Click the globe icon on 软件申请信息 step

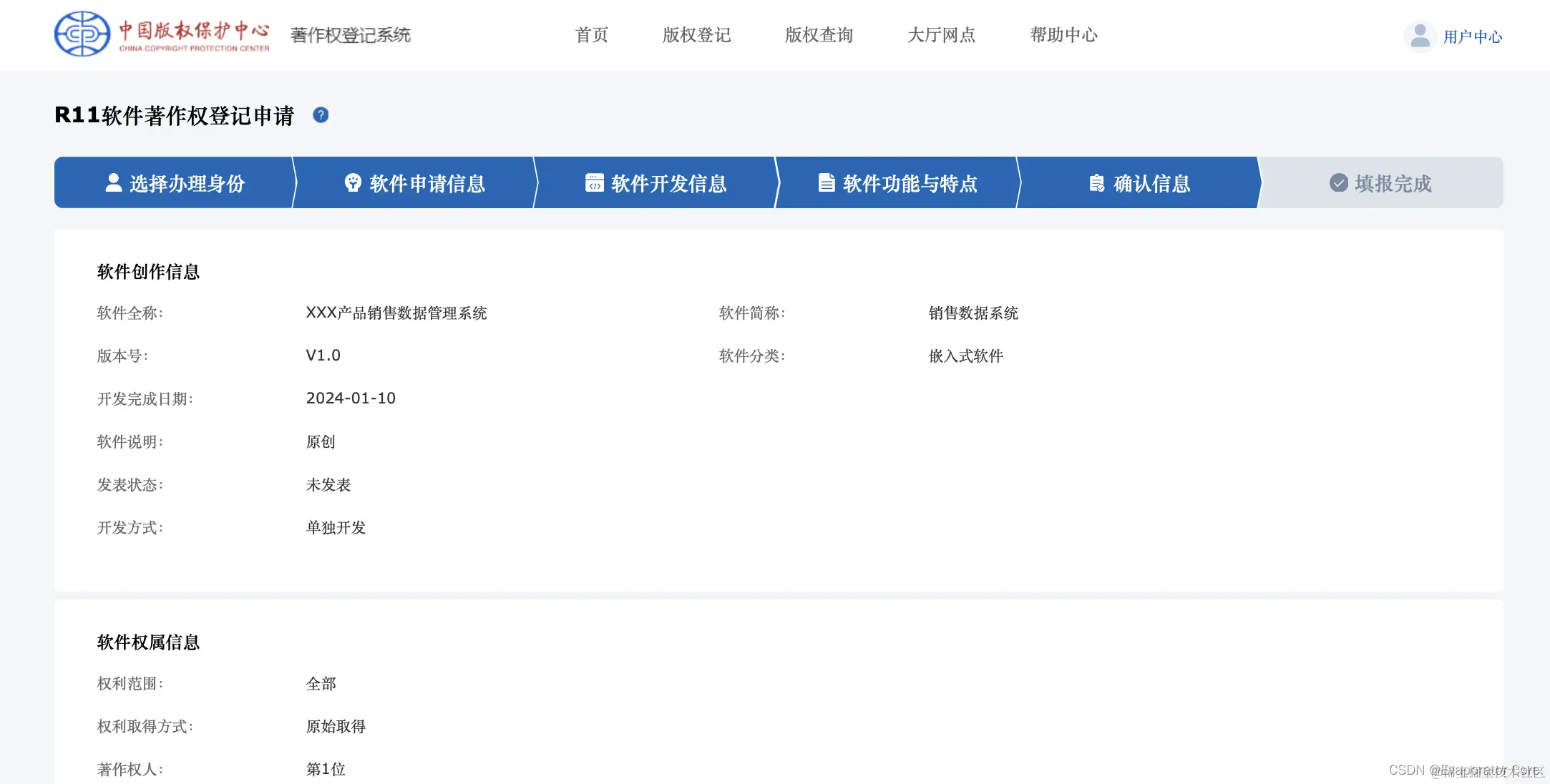[x=352, y=182]
